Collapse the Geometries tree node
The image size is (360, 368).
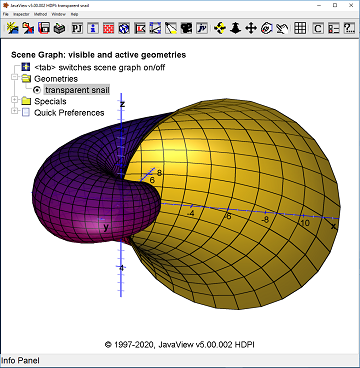(14, 78)
